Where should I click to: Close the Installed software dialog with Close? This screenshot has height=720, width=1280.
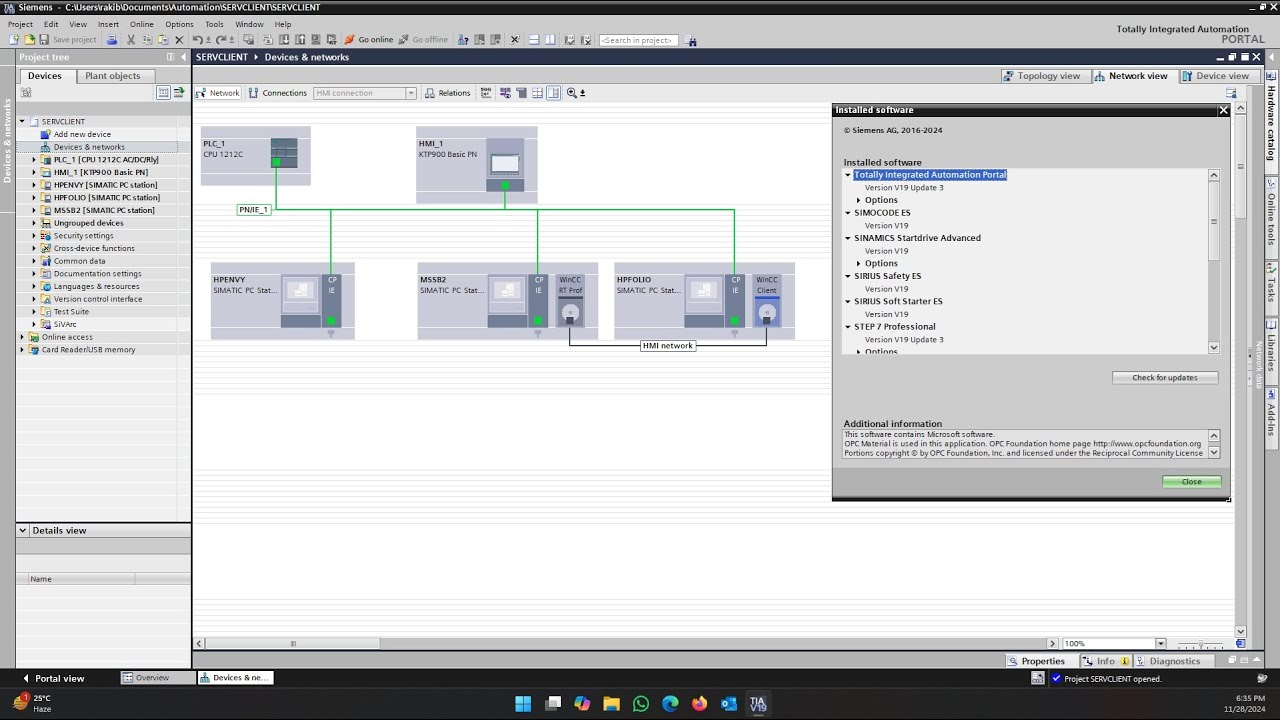[1191, 482]
